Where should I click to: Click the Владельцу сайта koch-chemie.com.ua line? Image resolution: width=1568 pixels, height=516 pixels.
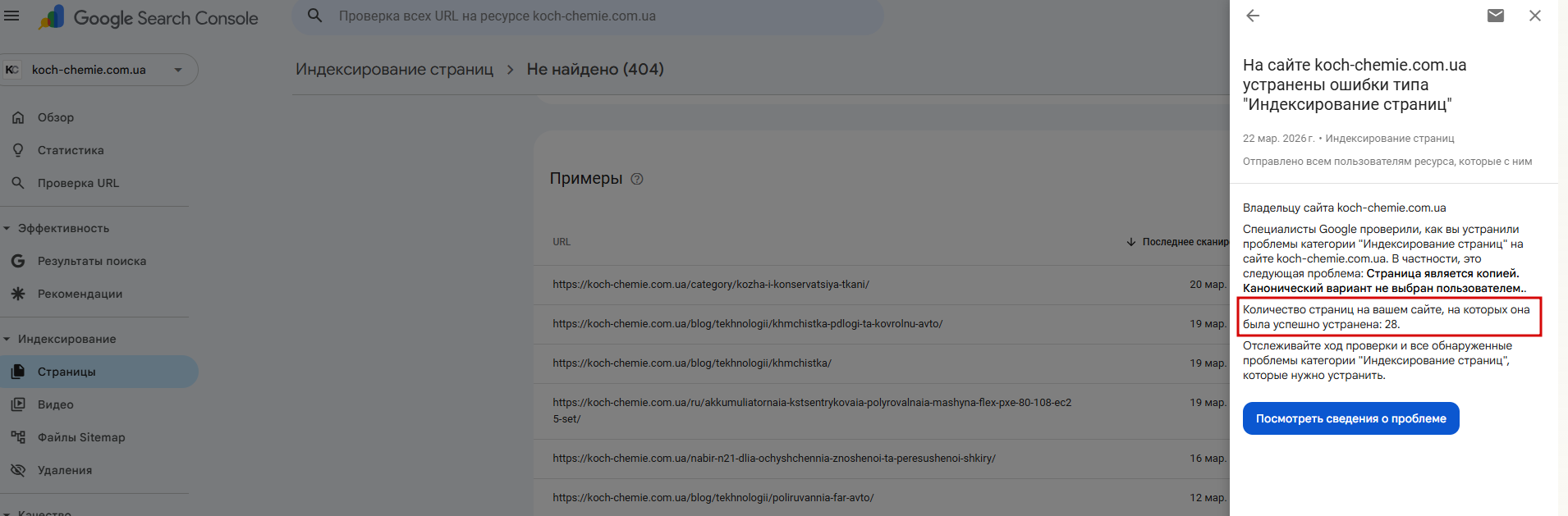[x=1345, y=208]
